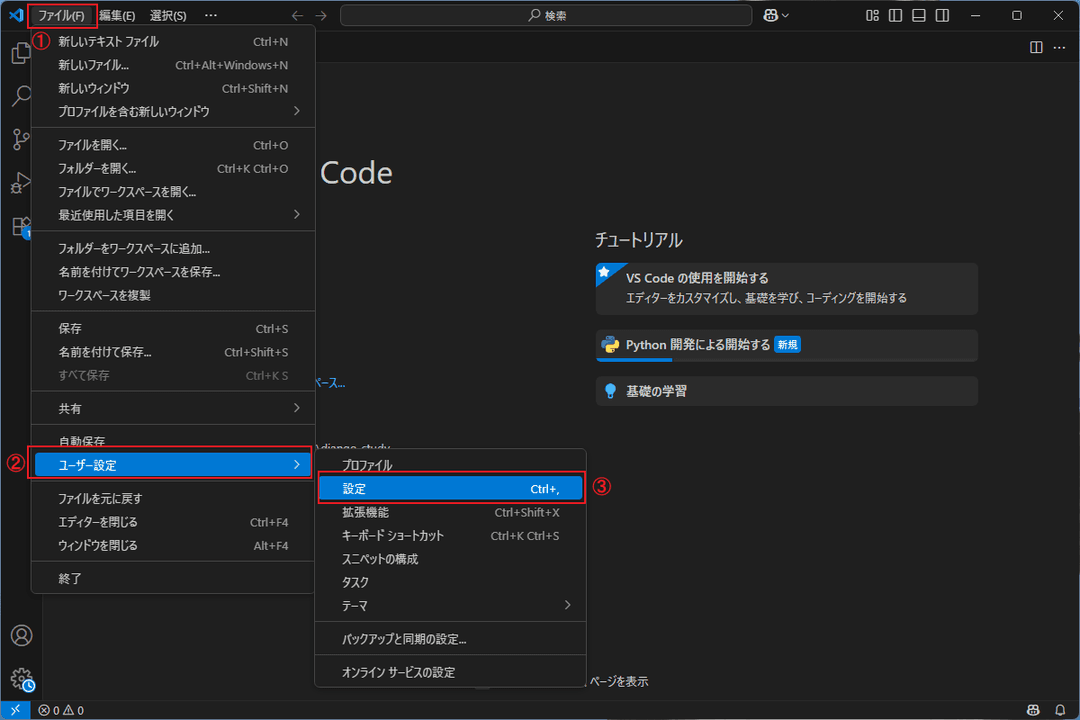Image resolution: width=1080 pixels, height=720 pixels.
Task: Expand the テーマ submenu
Action: pos(451,605)
